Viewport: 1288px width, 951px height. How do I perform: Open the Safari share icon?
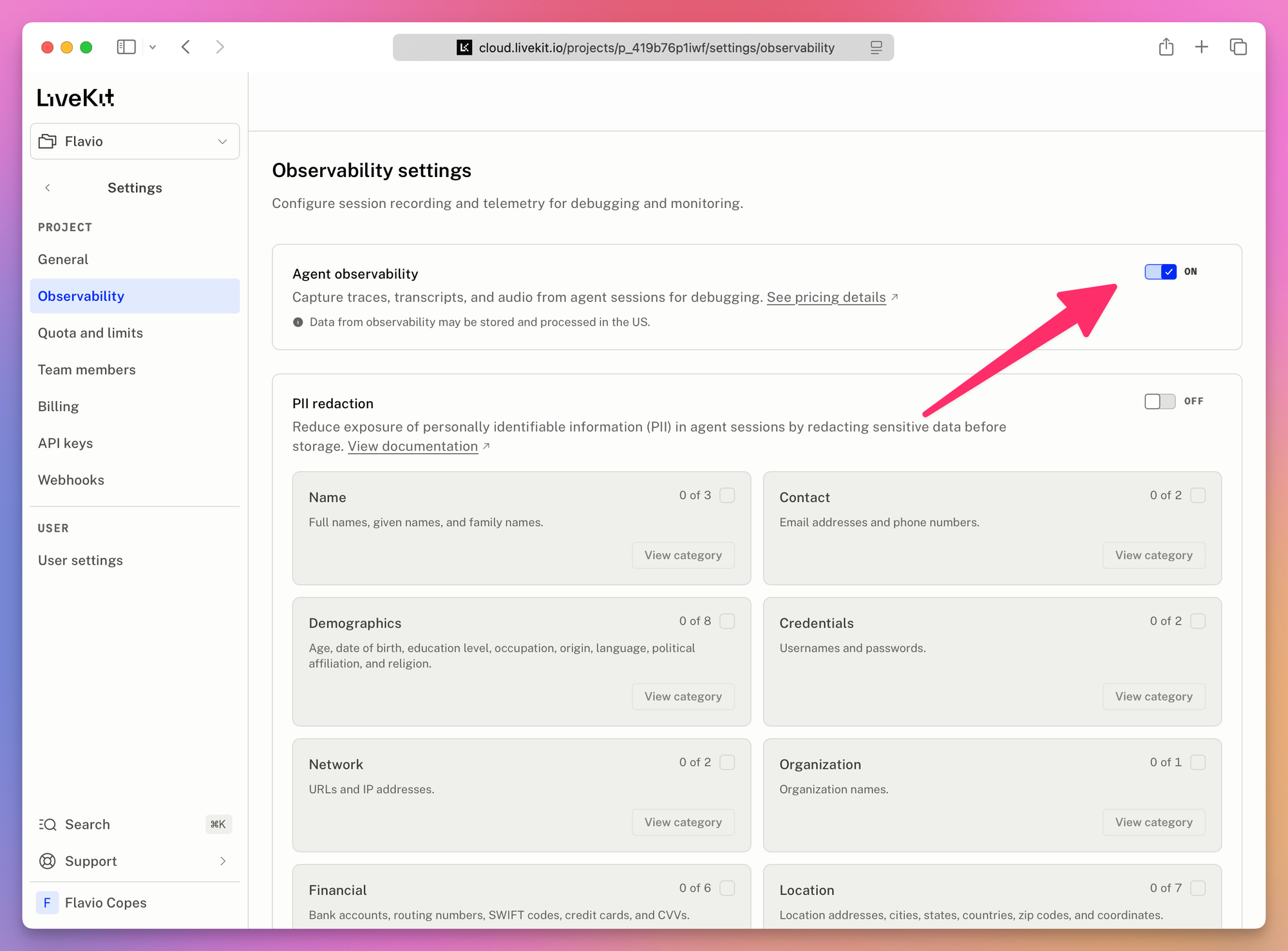pos(1166,46)
